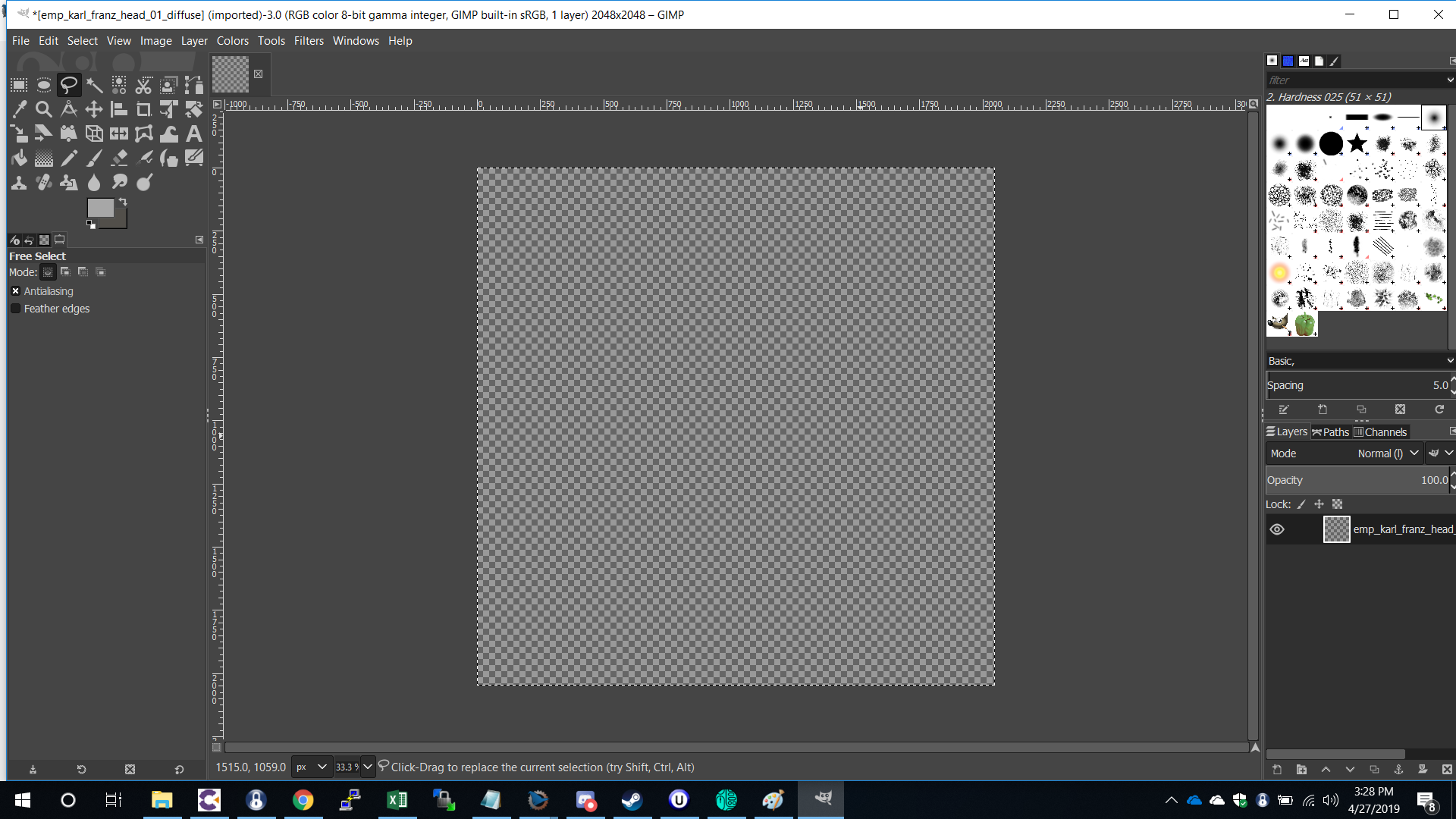Select the Fuzzy Select magic wand tool
This screenshot has width=1456, height=819.
94,85
